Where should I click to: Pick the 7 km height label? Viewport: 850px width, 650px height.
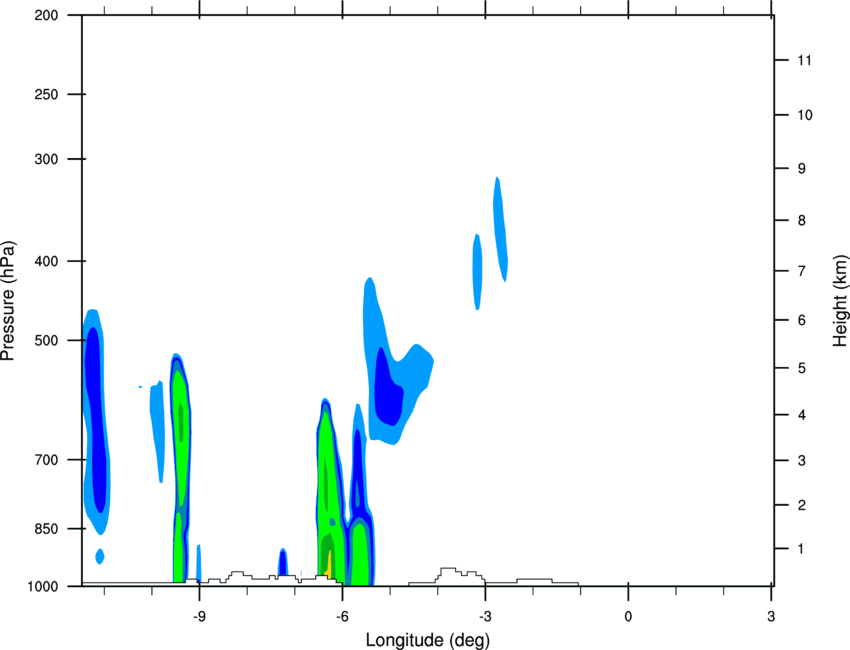point(802,271)
